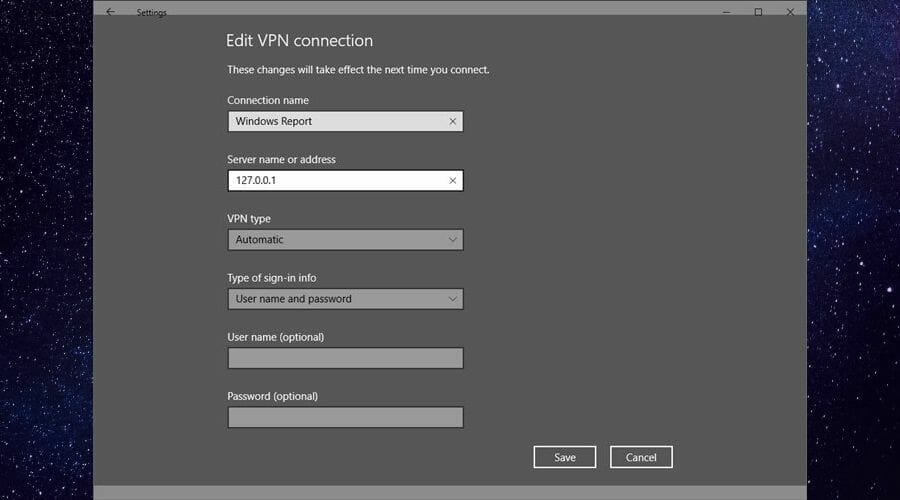Click the 'Edit VPN connection' heading
Screen dimensions: 900x500
299,41
